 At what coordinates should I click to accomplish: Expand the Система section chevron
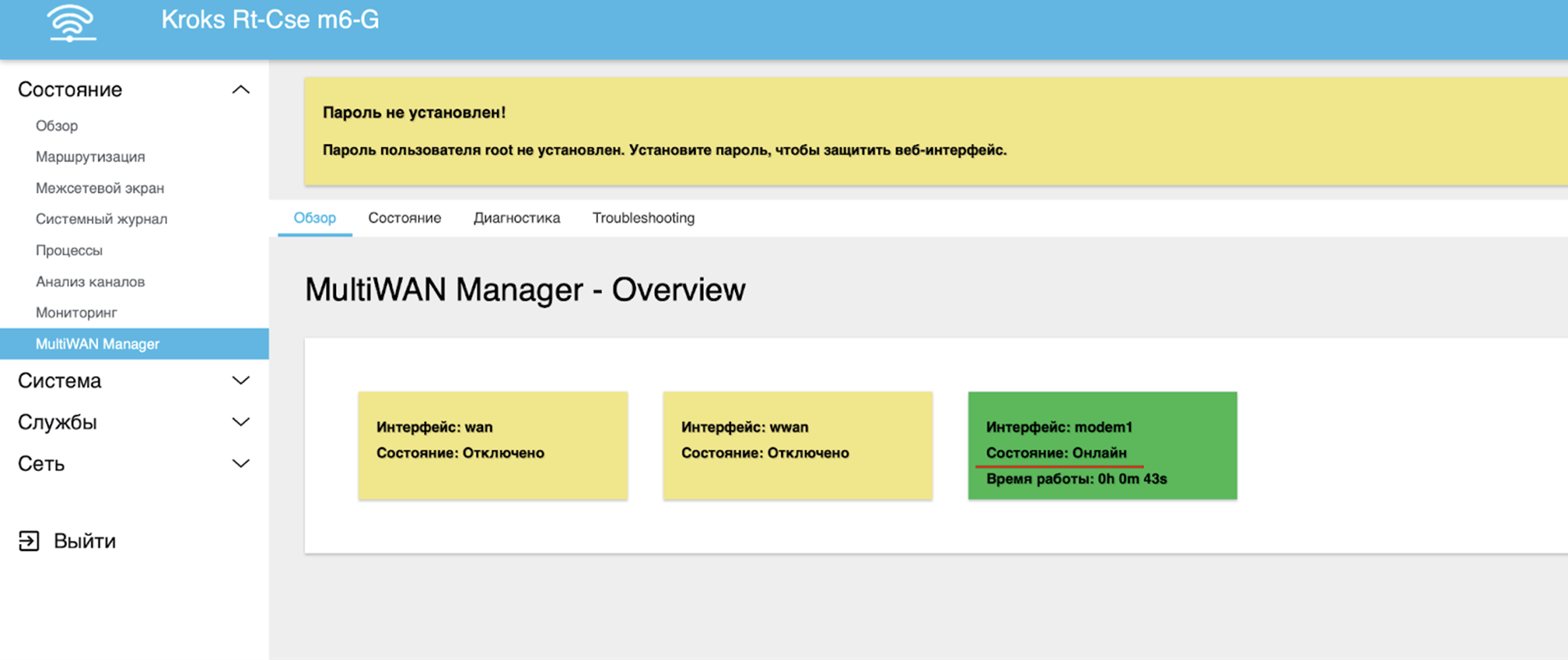[241, 381]
